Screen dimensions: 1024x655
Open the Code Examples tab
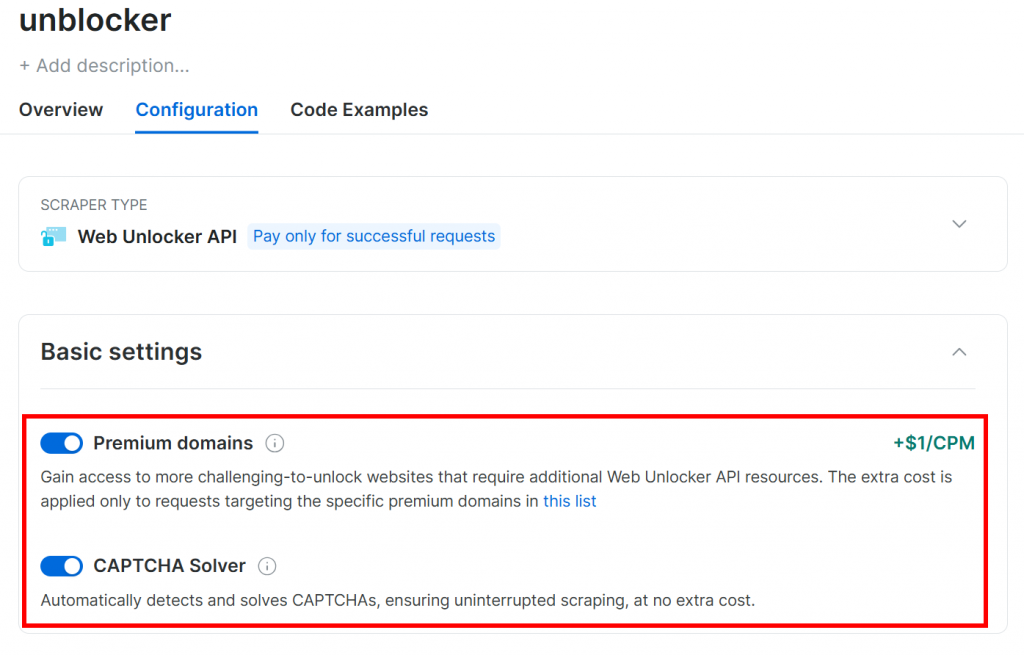coord(358,110)
